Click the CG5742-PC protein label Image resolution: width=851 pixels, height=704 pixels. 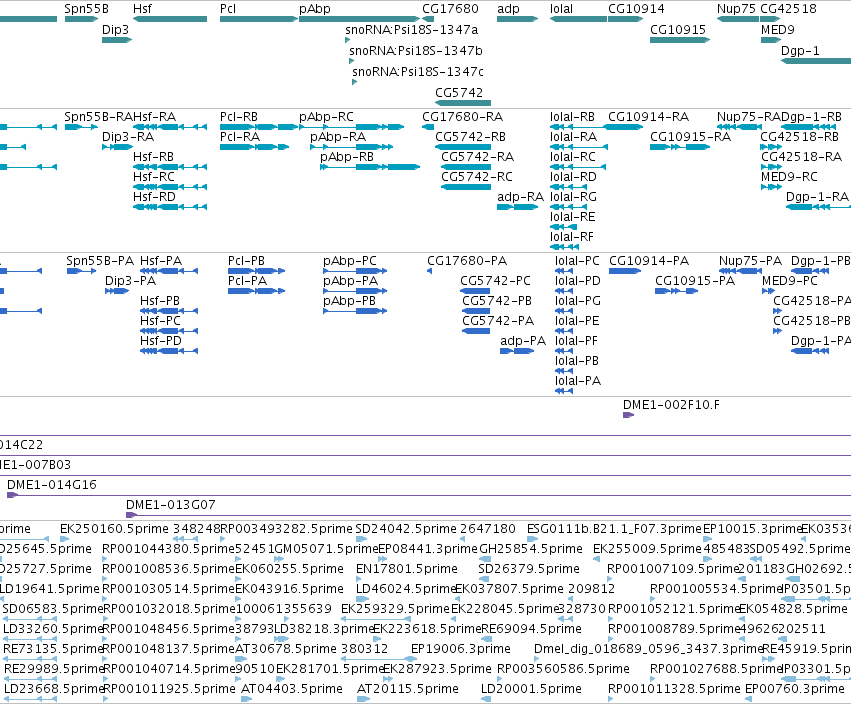[496, 281]
